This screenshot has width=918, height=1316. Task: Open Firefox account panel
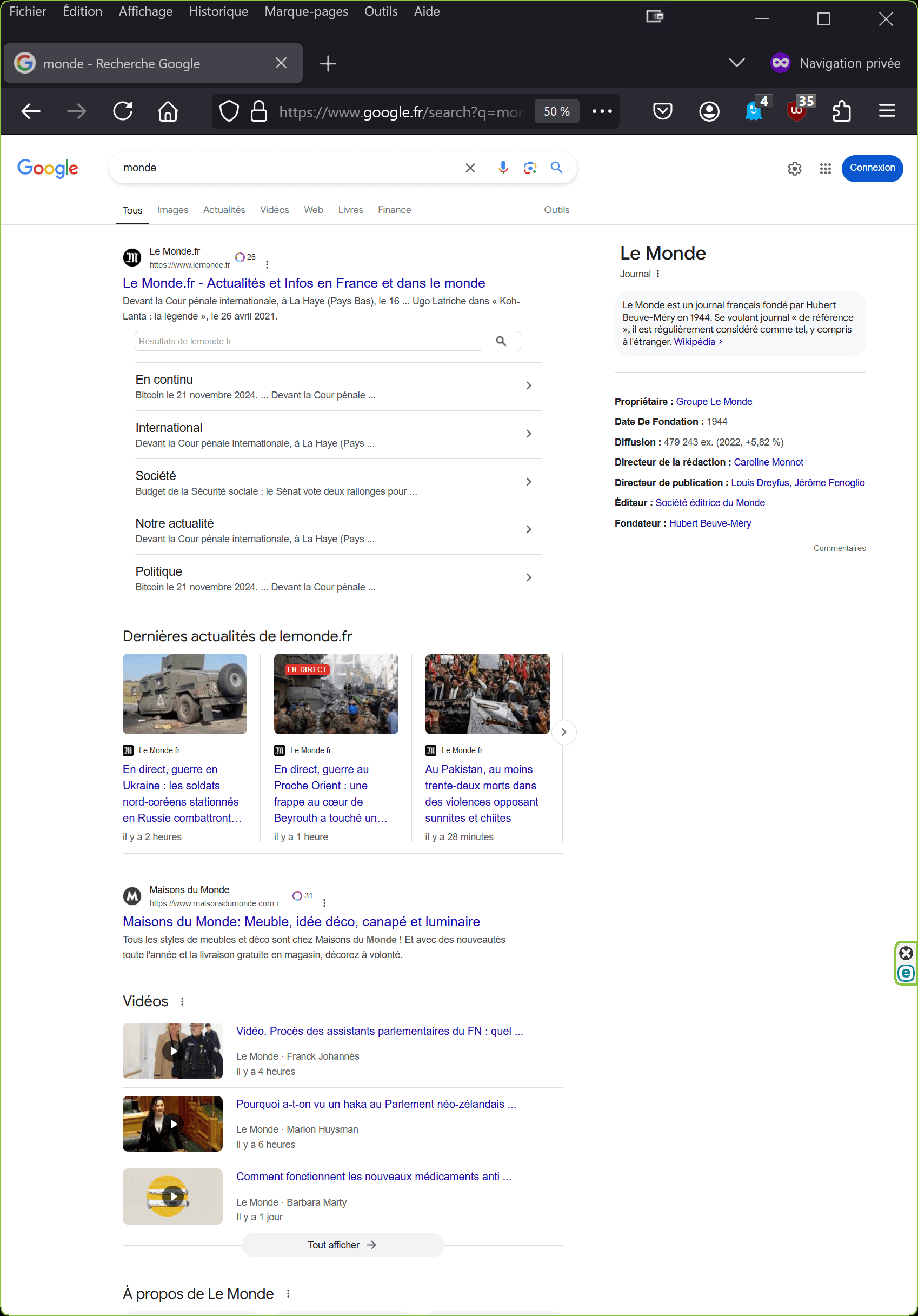[709, 111]
